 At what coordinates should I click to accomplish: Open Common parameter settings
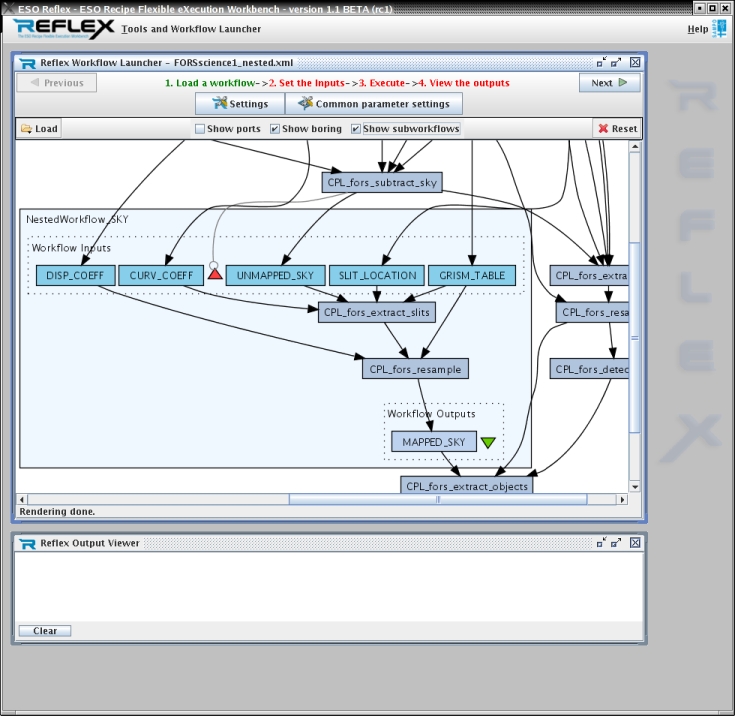(x=373, y=104)
